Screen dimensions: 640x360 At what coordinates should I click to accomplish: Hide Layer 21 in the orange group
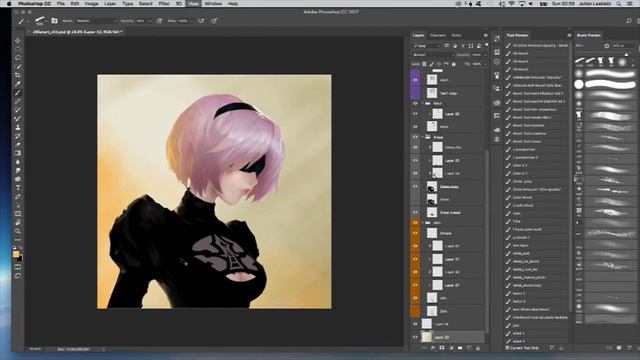click(x=415, y=259)
